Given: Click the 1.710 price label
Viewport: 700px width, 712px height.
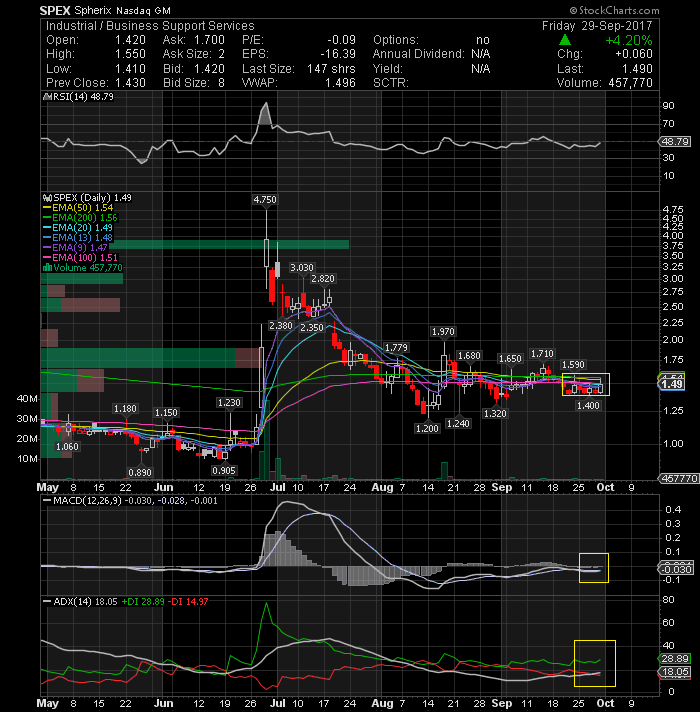Looking at the screenshot, I should click(542, 353).
